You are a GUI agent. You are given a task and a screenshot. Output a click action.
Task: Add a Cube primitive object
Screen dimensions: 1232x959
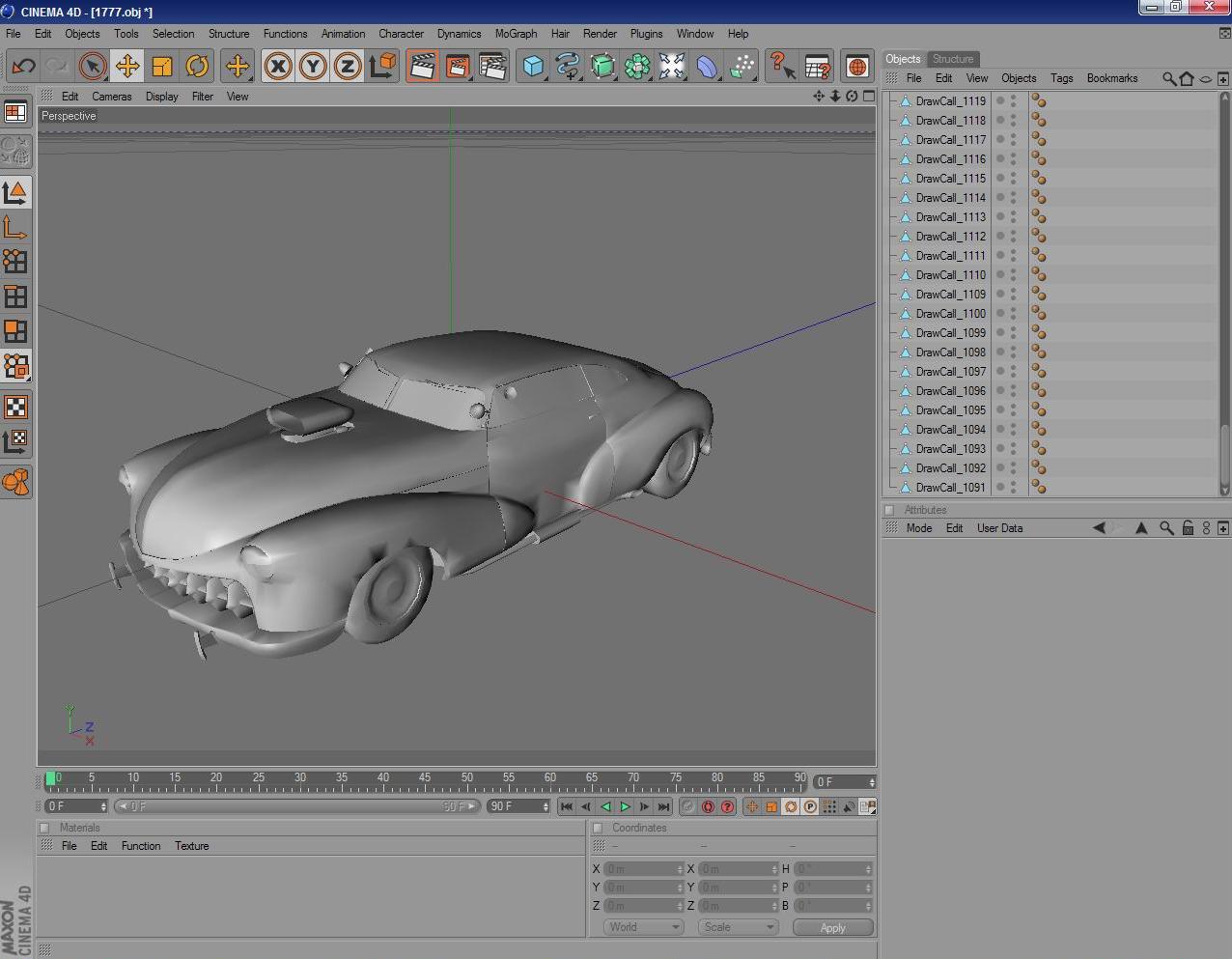(x=533, y=66)
